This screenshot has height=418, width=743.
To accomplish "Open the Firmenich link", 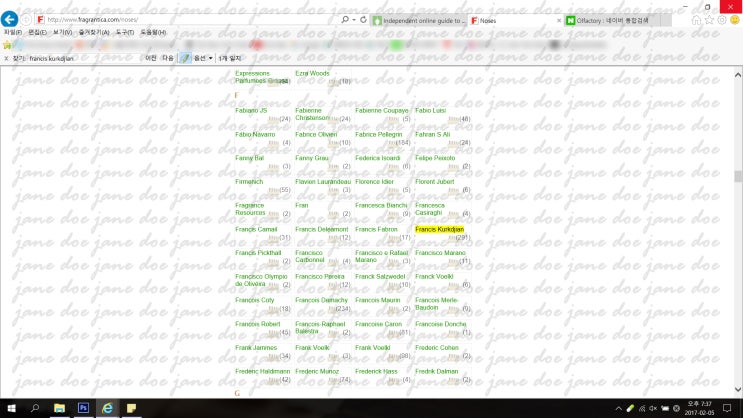I will pos(249,182).
